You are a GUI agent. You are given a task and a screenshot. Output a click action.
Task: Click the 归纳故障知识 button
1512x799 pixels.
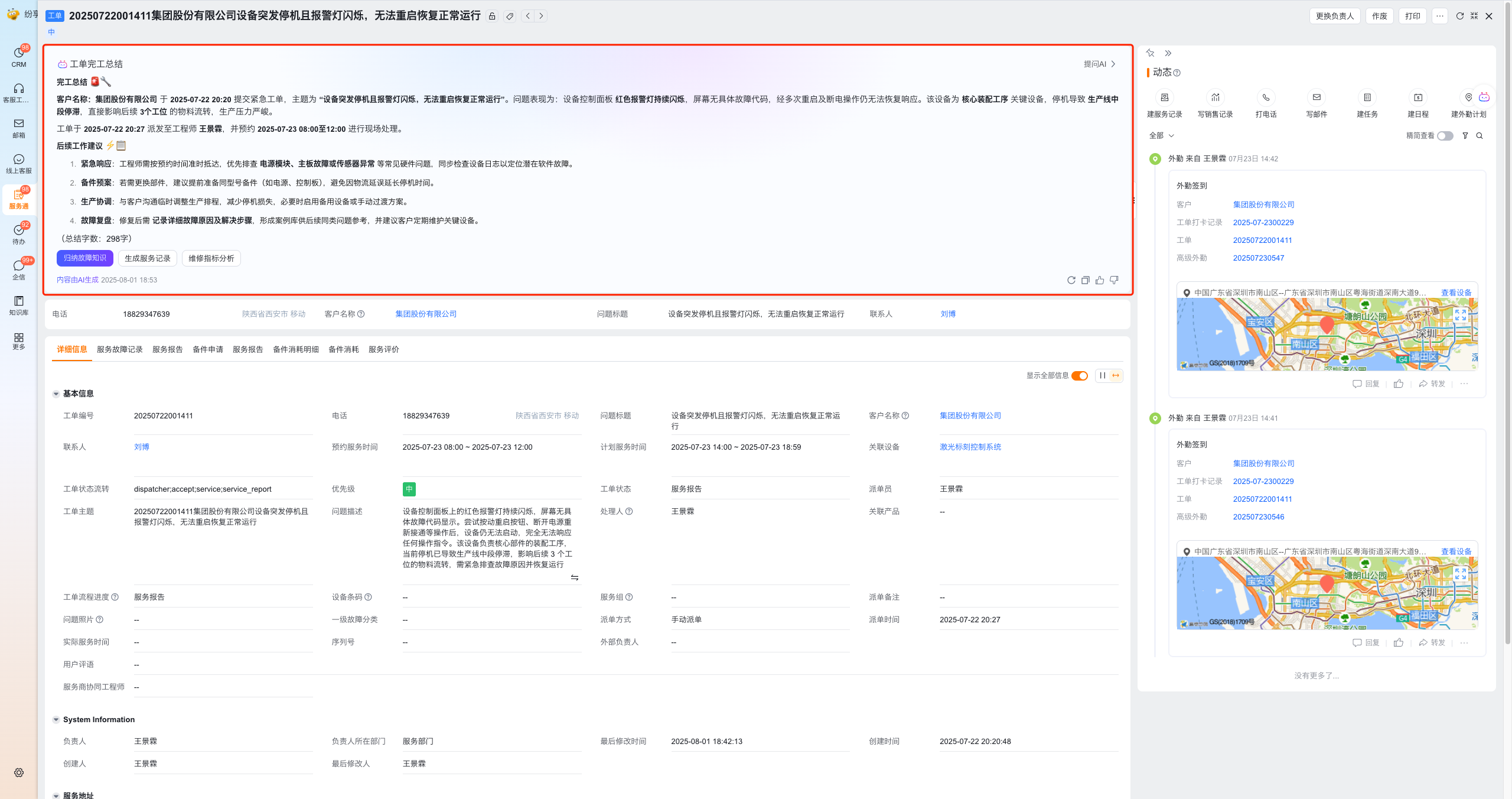pos(85,258)
